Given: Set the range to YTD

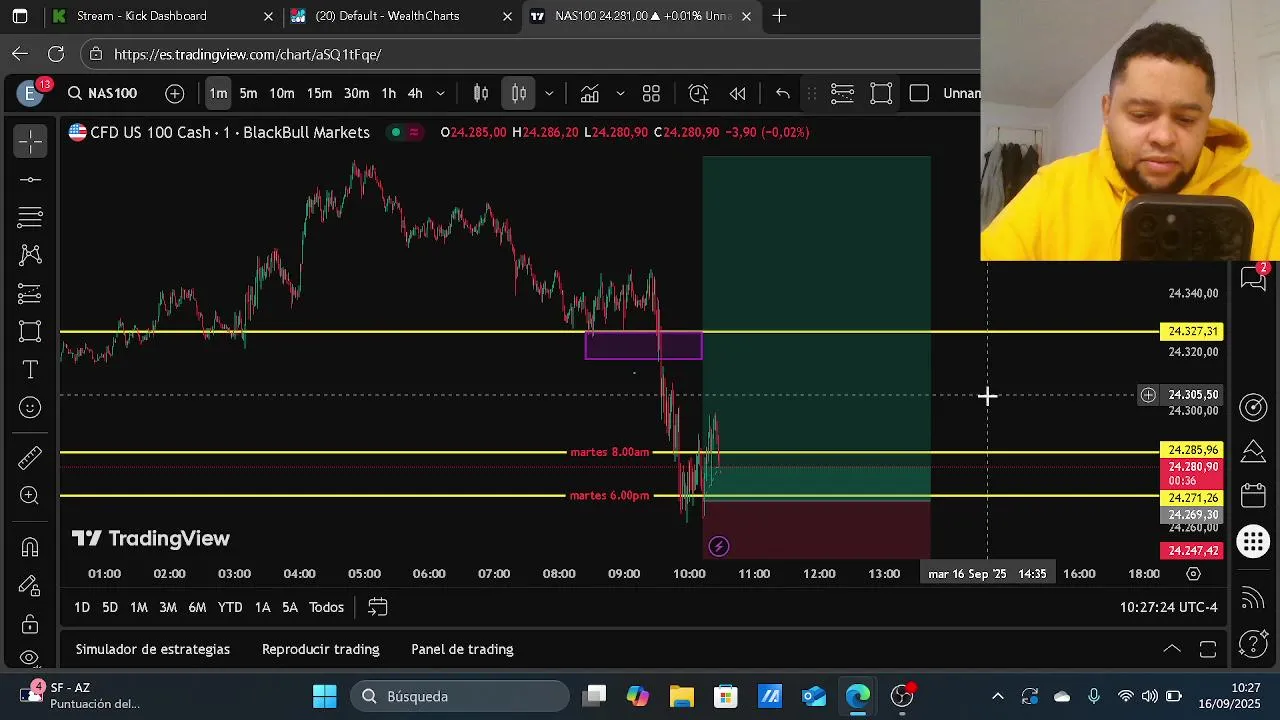Looking at the screenshot, I should (230, 607).
